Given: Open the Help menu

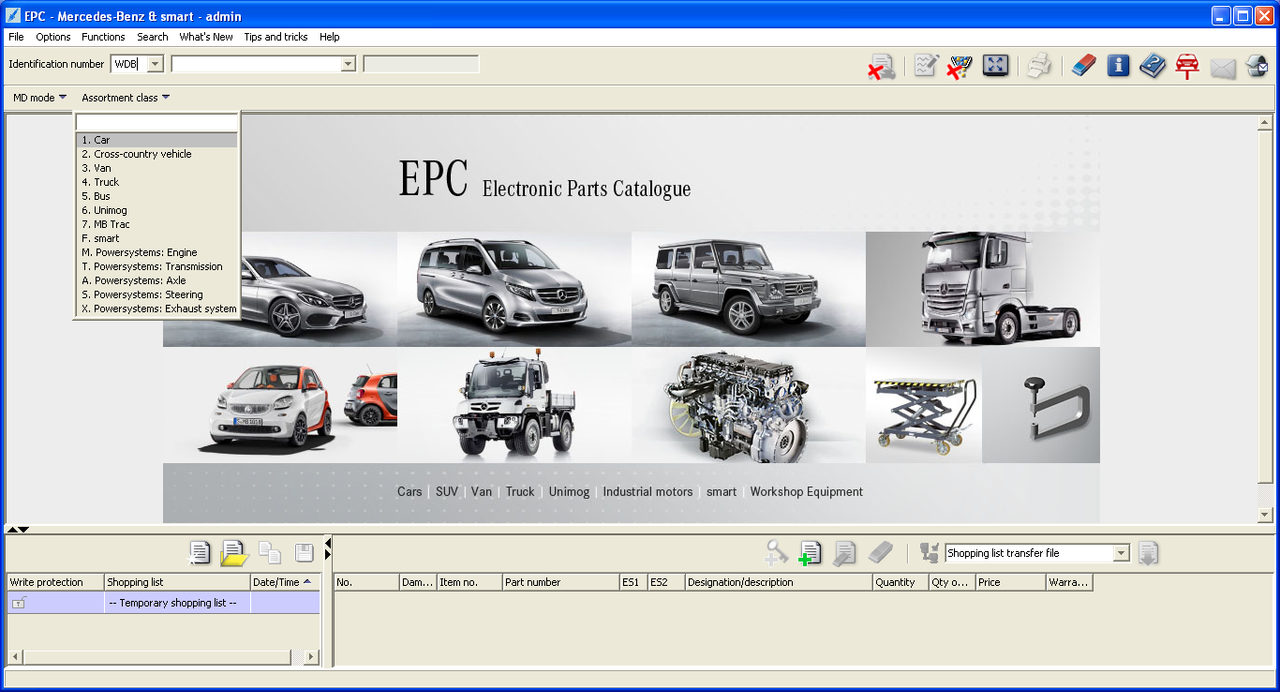Looking at the screenshot, I should 330,37.
